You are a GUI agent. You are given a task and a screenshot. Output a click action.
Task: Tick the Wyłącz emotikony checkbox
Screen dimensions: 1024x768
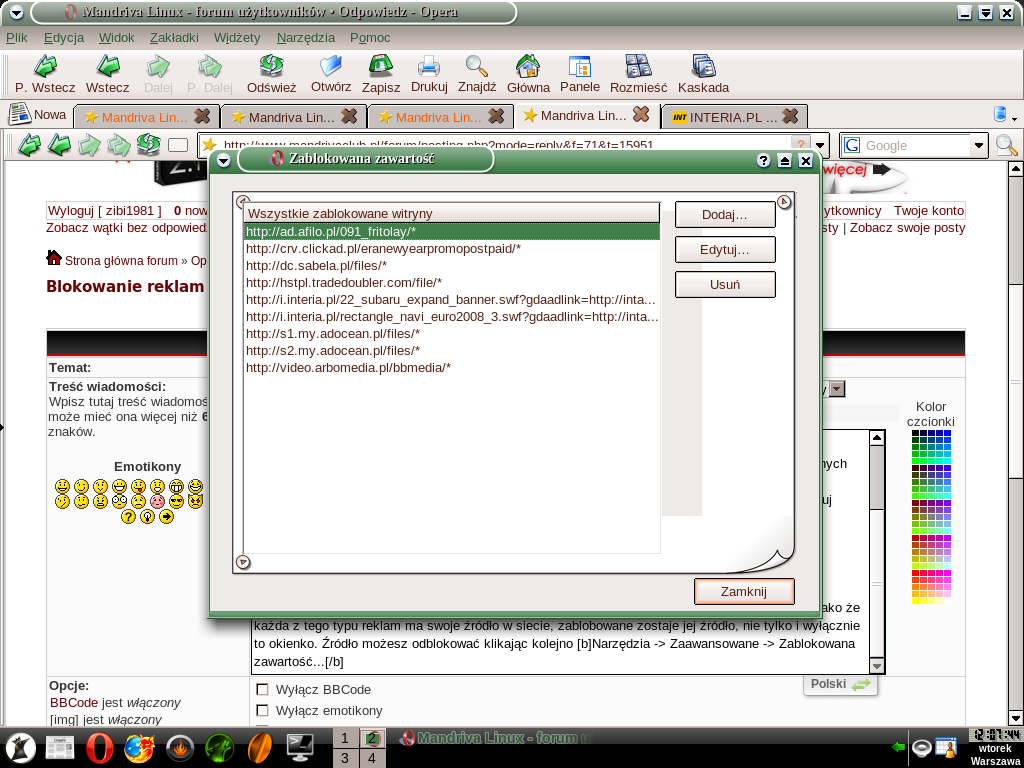tap(263, 711)
